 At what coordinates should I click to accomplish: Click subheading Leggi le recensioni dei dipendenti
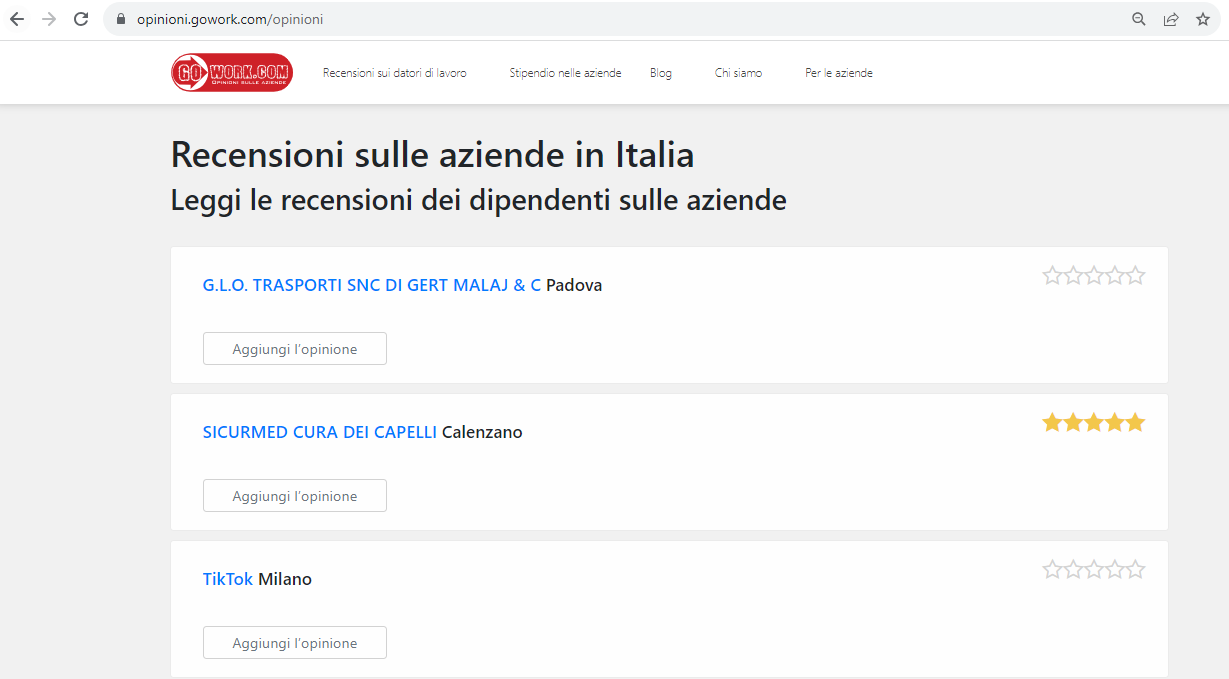pyautogui.click(x=479, y=200)
